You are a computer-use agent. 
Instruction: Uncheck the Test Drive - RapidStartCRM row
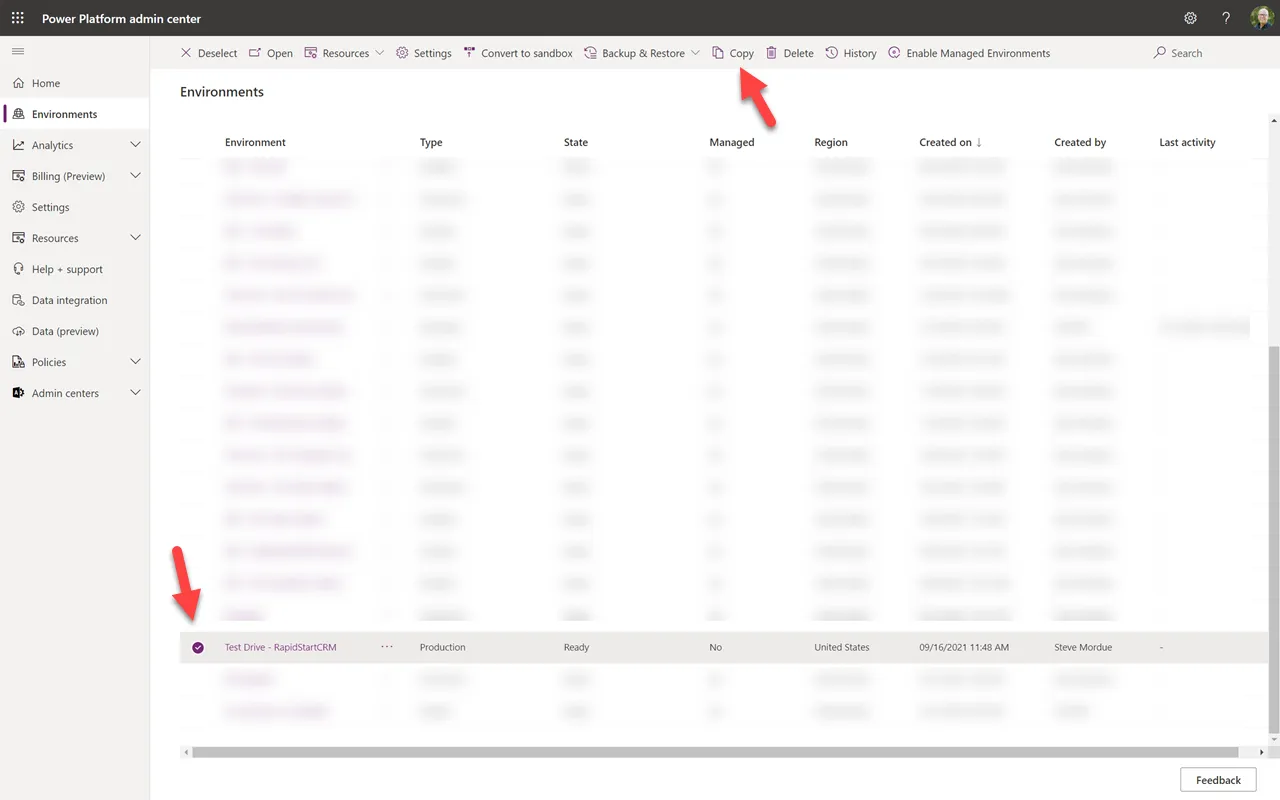198,648
